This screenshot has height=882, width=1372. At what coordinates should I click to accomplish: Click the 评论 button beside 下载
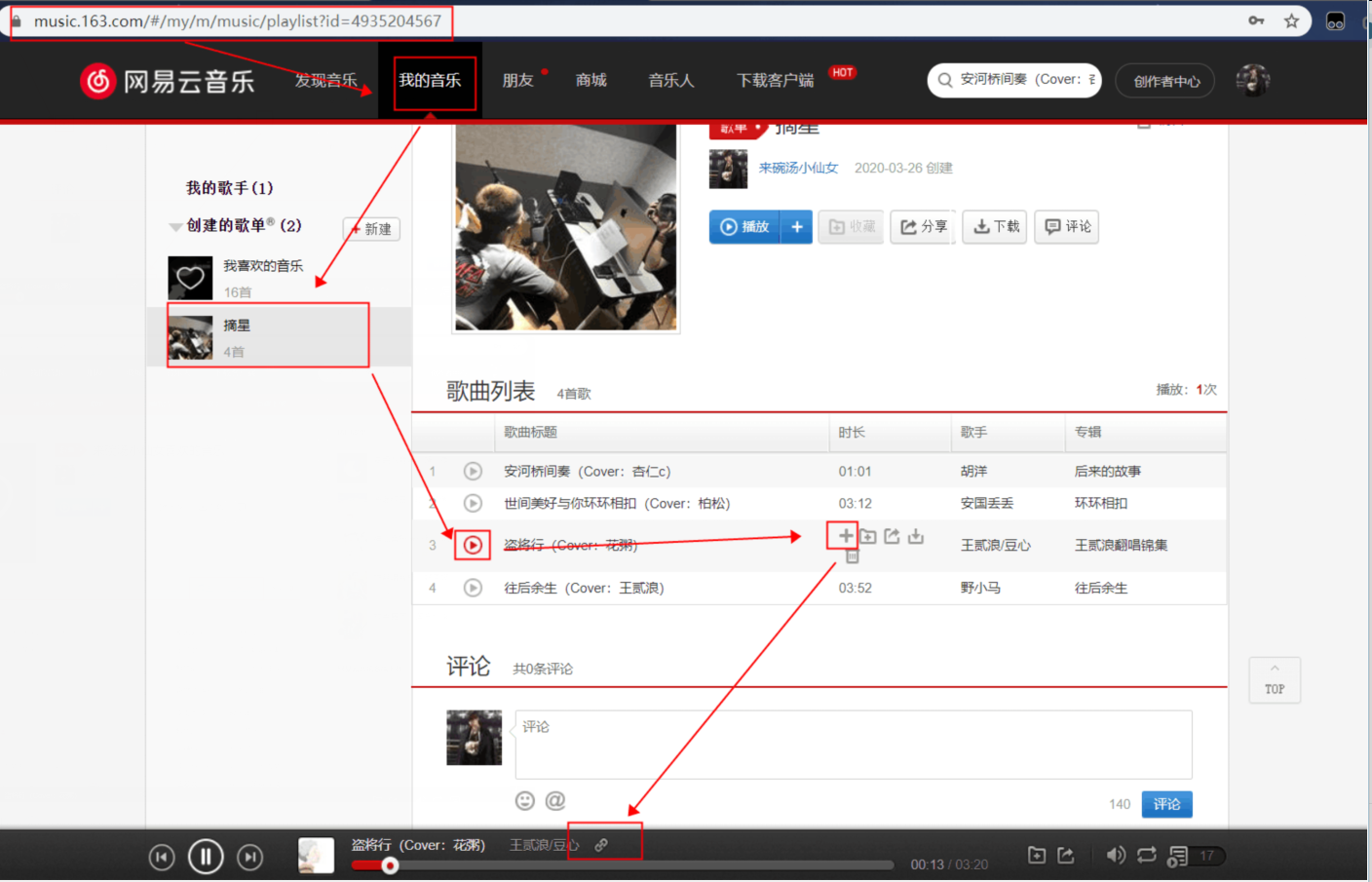(1066, 226)
